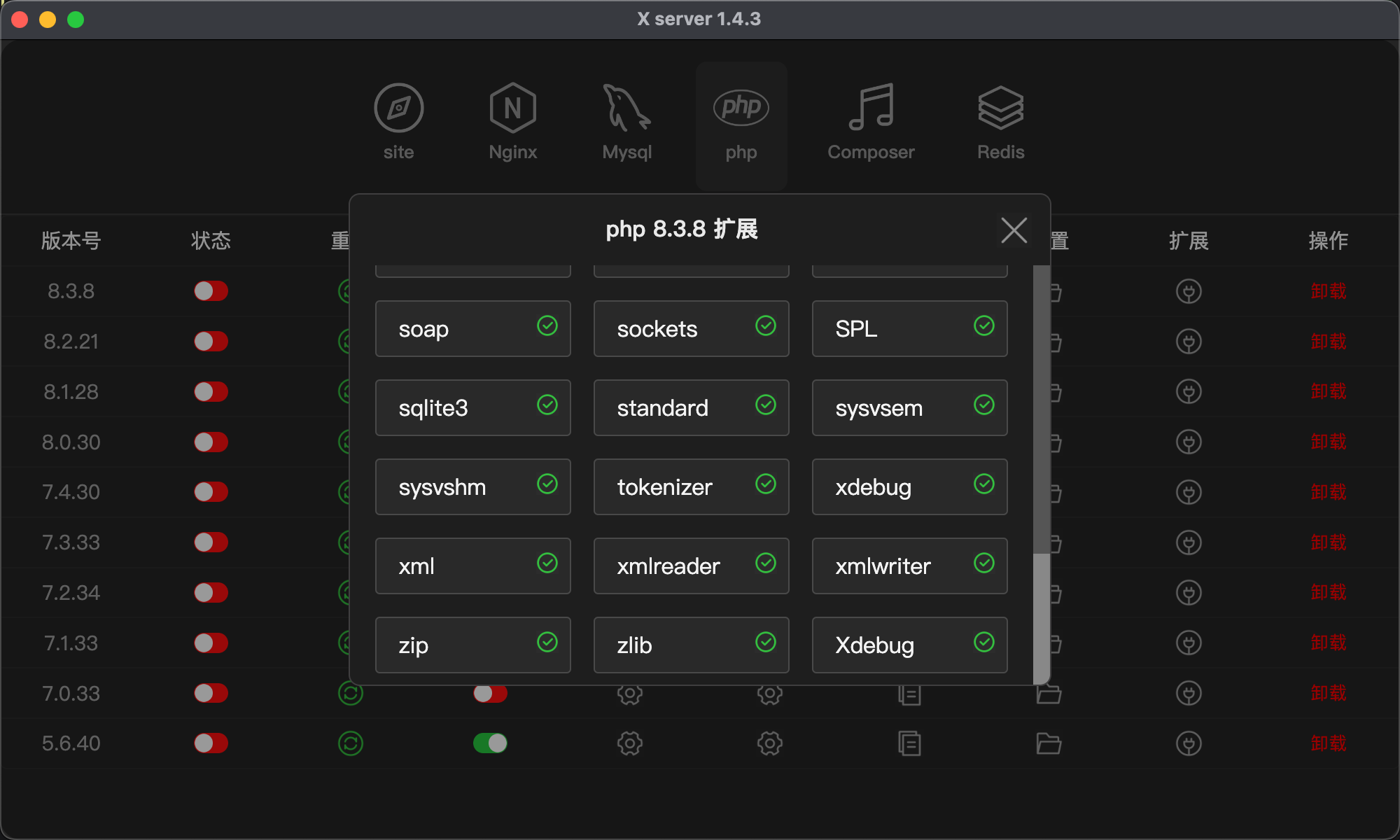The image size is (1400, 840).
Task: Open extensions plug icon for PHP 8.1.28
Action: click(x=1189, y=392)
